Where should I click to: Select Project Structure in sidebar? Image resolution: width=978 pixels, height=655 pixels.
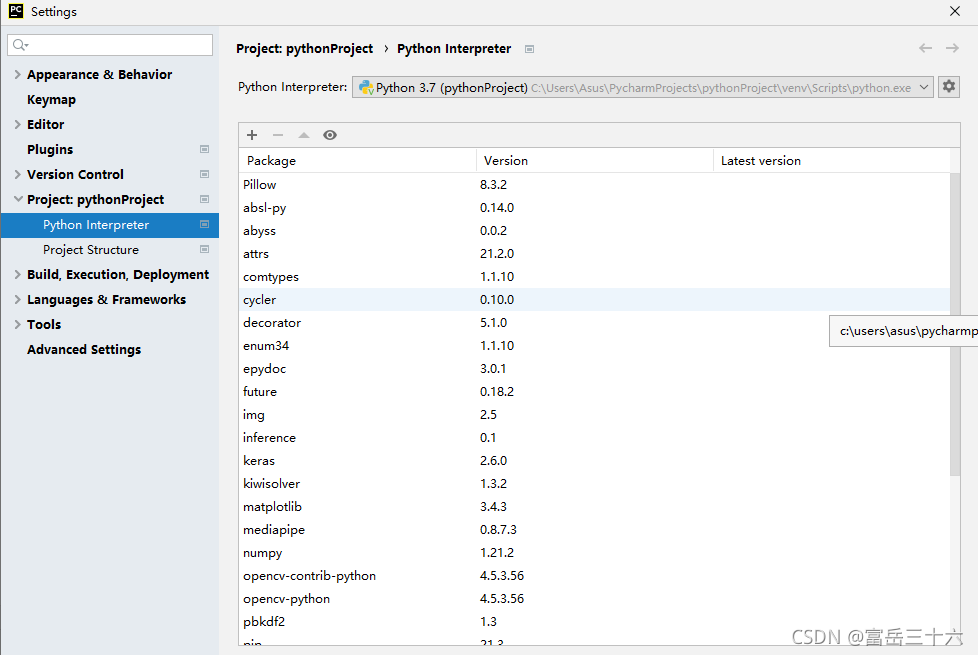(91, 250)
